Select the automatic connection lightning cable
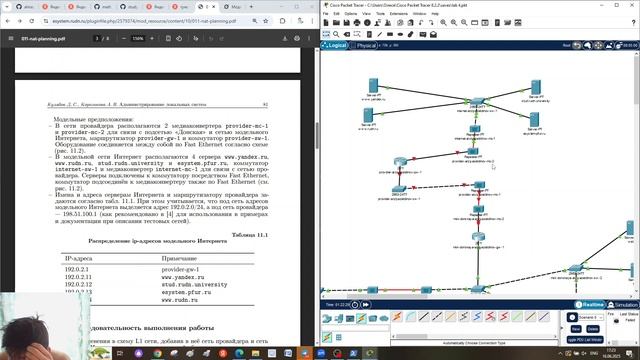This screenshot has width=640, height=360. click(397, 317)
